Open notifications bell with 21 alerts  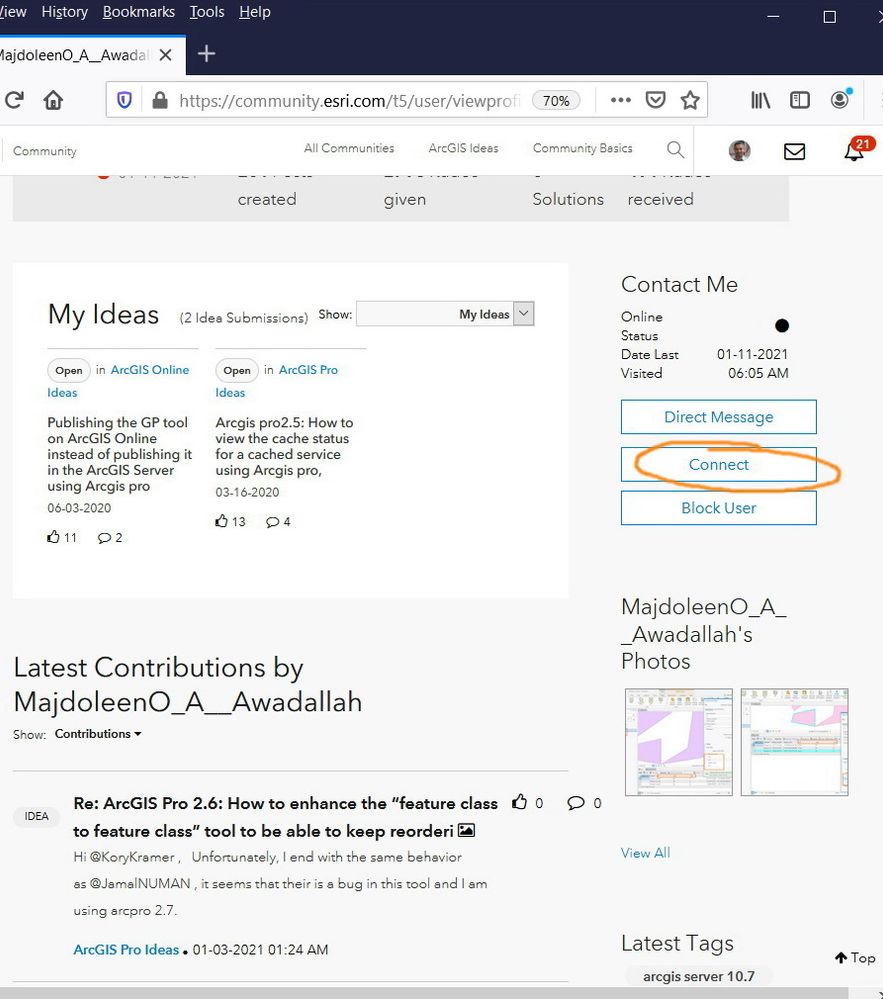click(856, 150)
